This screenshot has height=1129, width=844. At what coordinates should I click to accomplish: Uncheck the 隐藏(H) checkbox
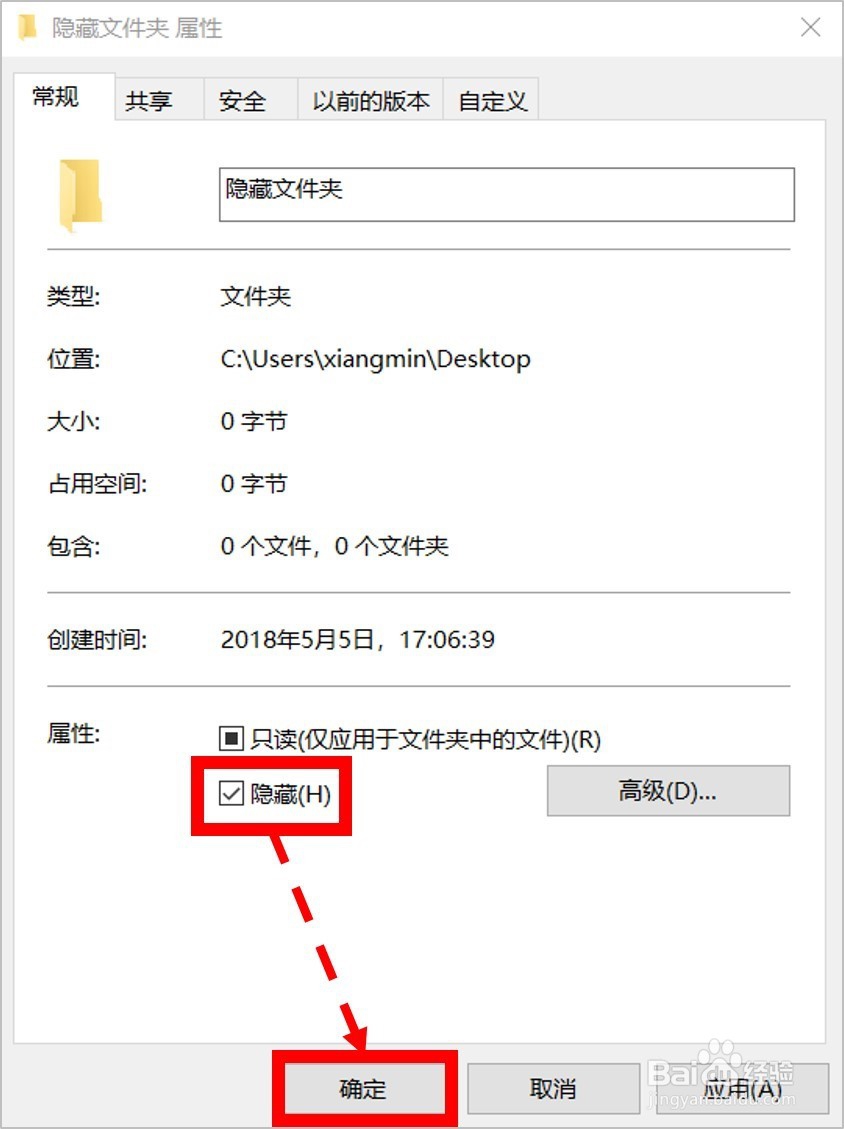[x=231, y=794]
